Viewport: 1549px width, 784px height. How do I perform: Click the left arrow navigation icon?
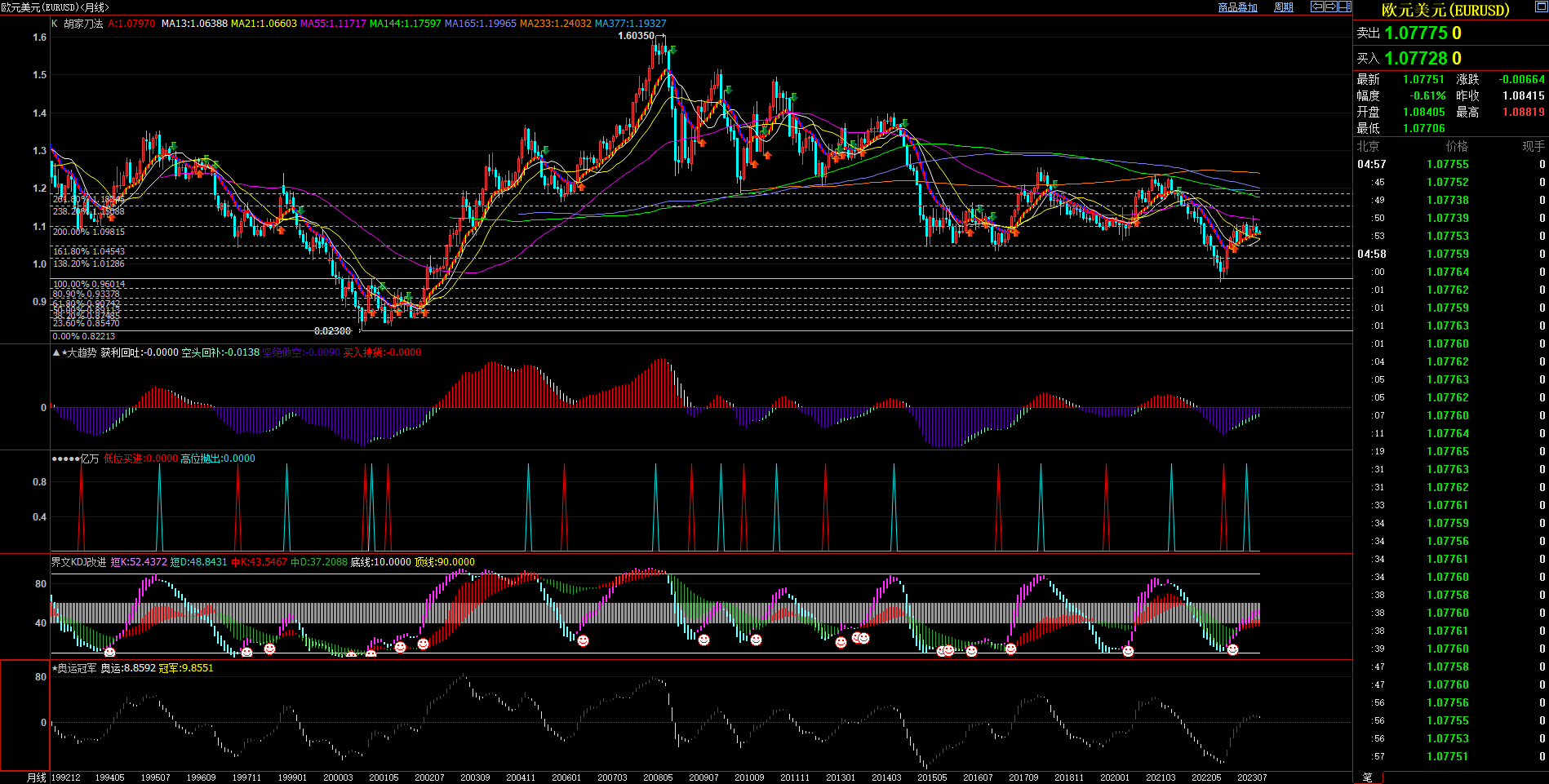tap(1316, 7)
